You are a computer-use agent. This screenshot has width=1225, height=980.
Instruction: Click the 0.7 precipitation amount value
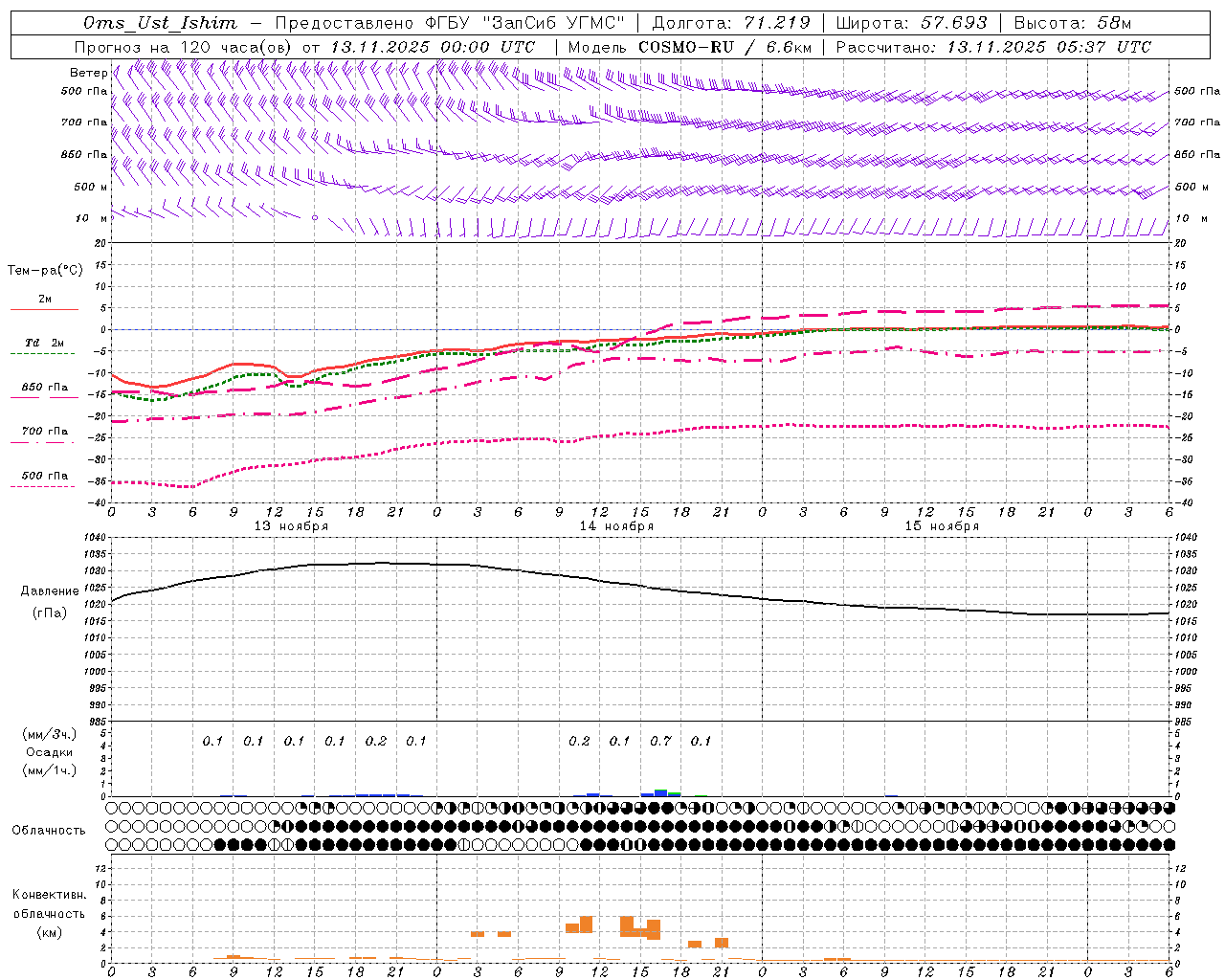660,741
